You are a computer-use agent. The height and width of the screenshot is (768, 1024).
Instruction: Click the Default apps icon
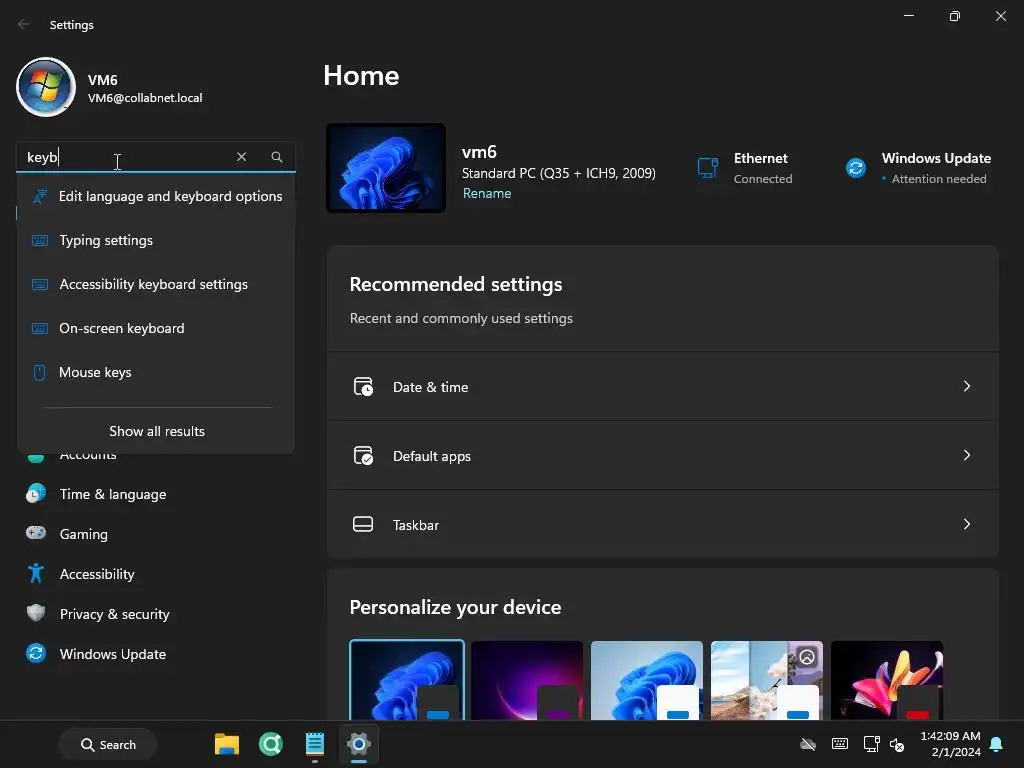click(x=363, y=455)
